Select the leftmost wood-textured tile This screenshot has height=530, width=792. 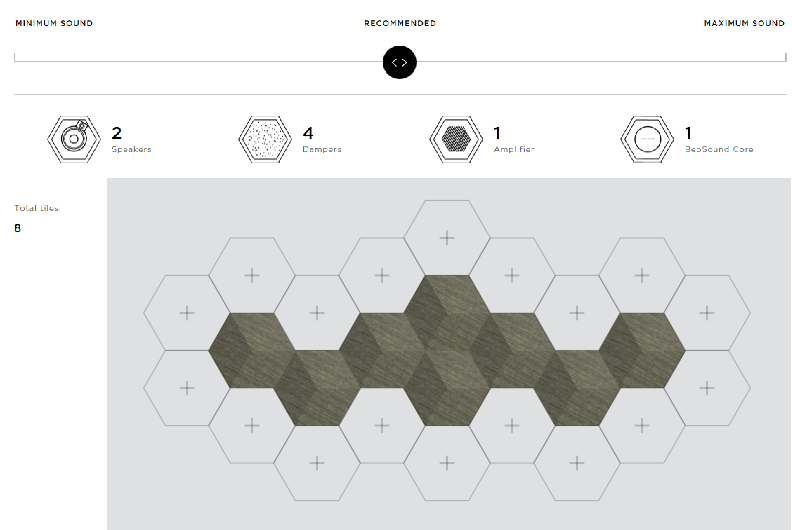click(251, 349)
